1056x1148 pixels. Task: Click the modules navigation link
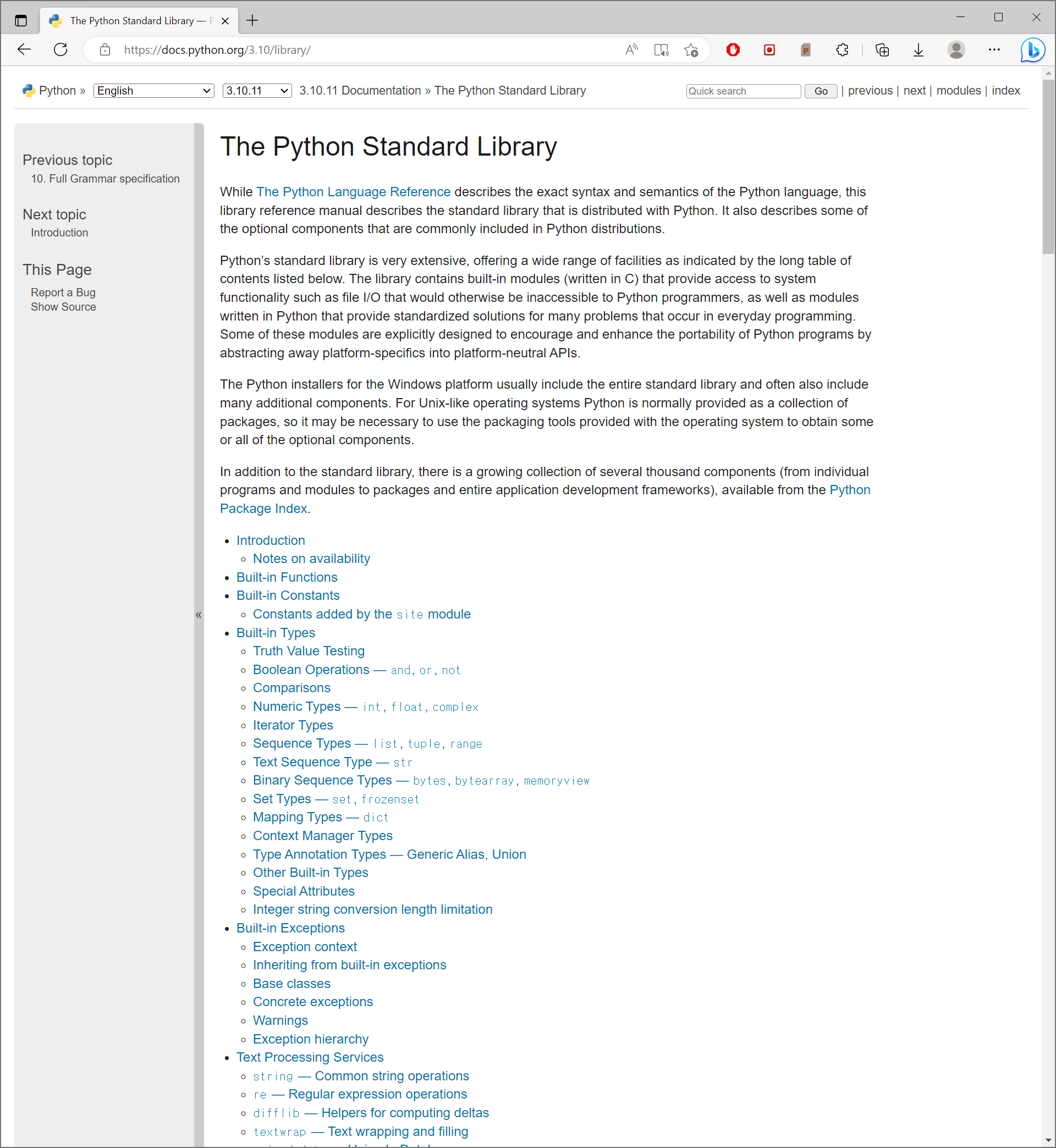point(958,91)
